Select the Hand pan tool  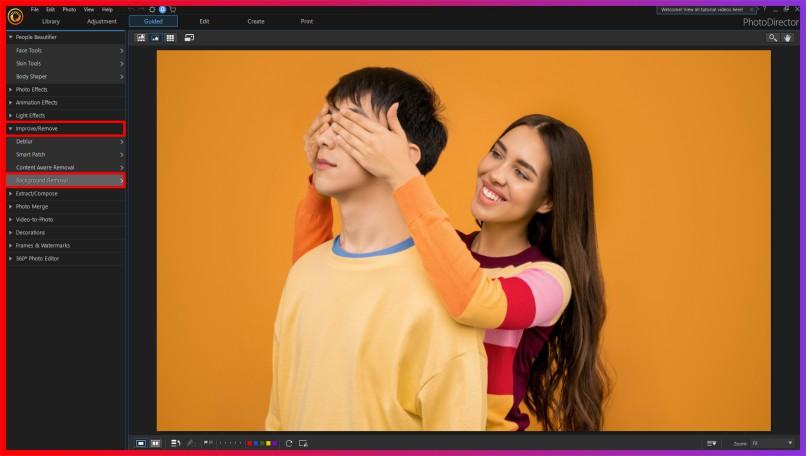(x=787, y=37)
